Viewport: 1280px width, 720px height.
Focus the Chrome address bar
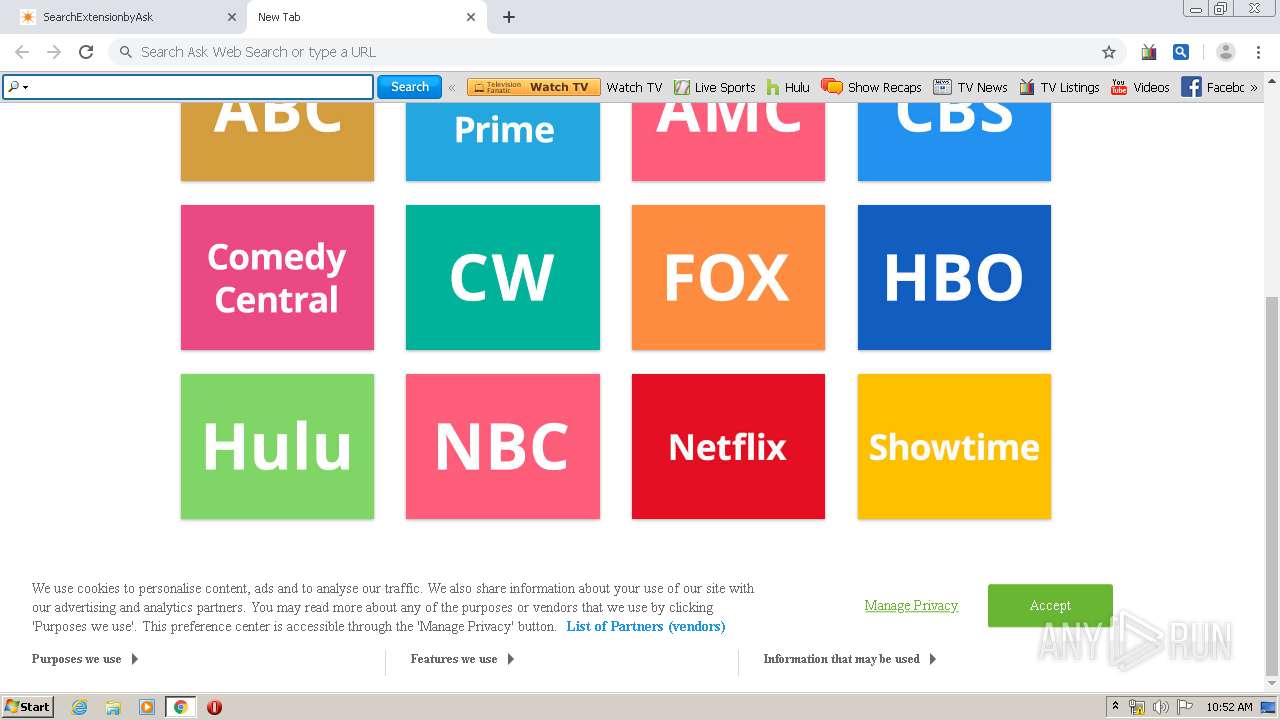615,52
